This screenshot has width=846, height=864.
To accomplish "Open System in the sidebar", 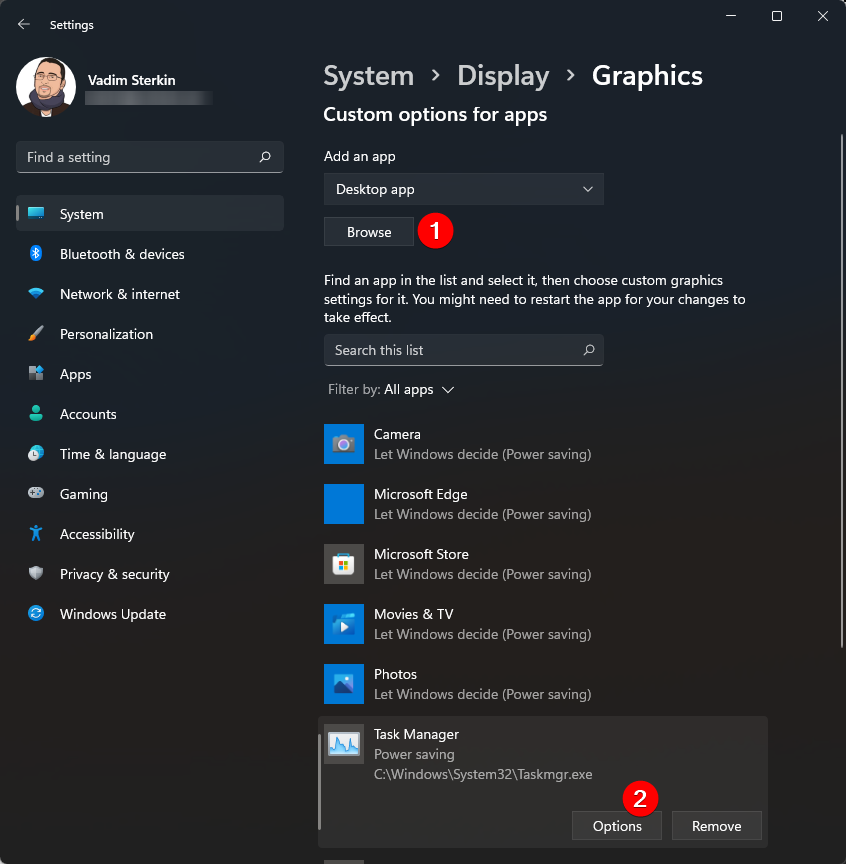I will 149,214.
